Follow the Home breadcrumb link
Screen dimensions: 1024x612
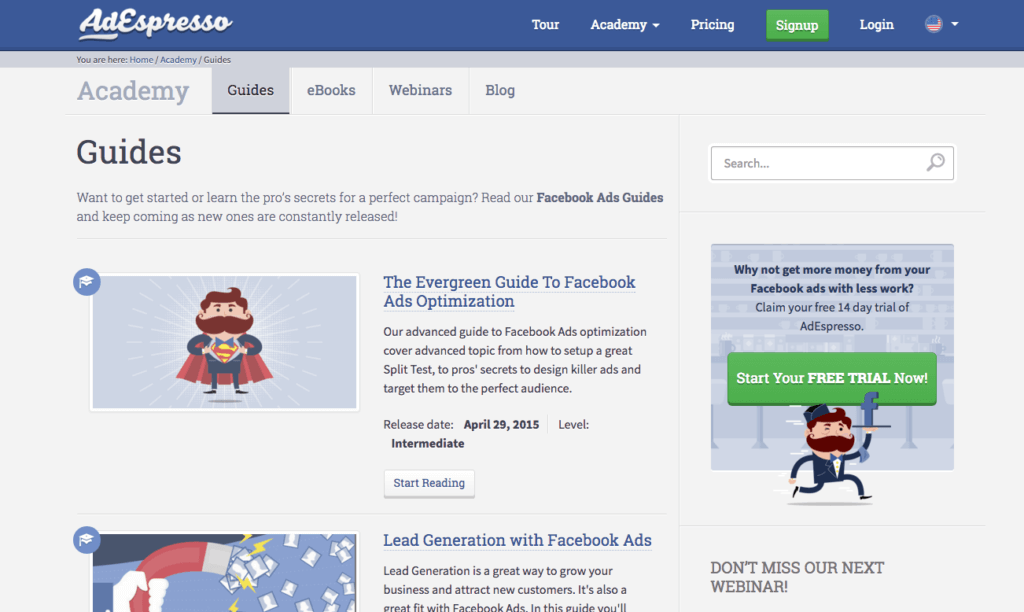[x=141, y=59]
